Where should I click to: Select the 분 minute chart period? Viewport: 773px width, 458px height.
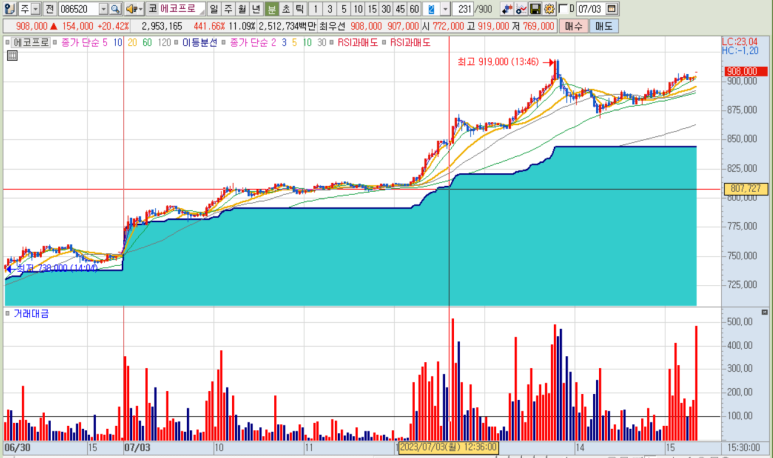pyautogui.click(x=272, y=9)
